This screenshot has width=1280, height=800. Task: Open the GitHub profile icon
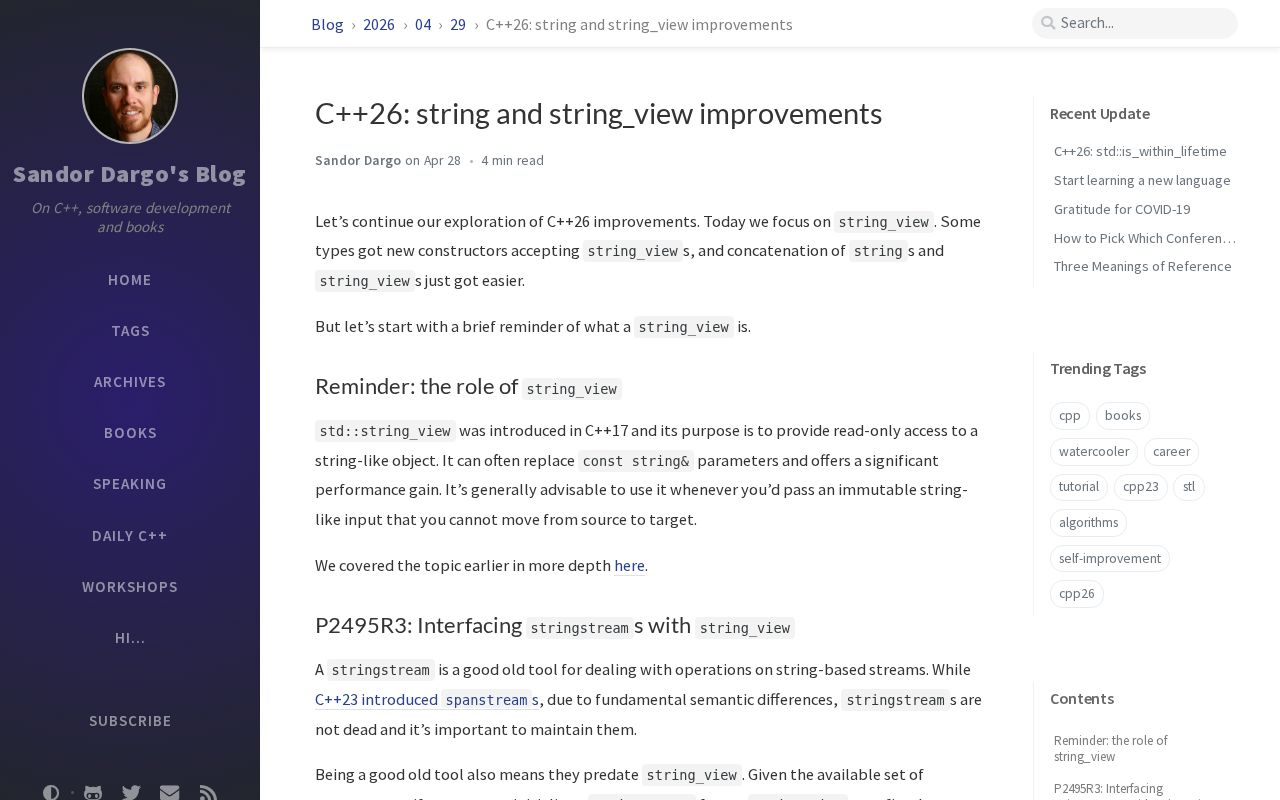tap(93, 792)
